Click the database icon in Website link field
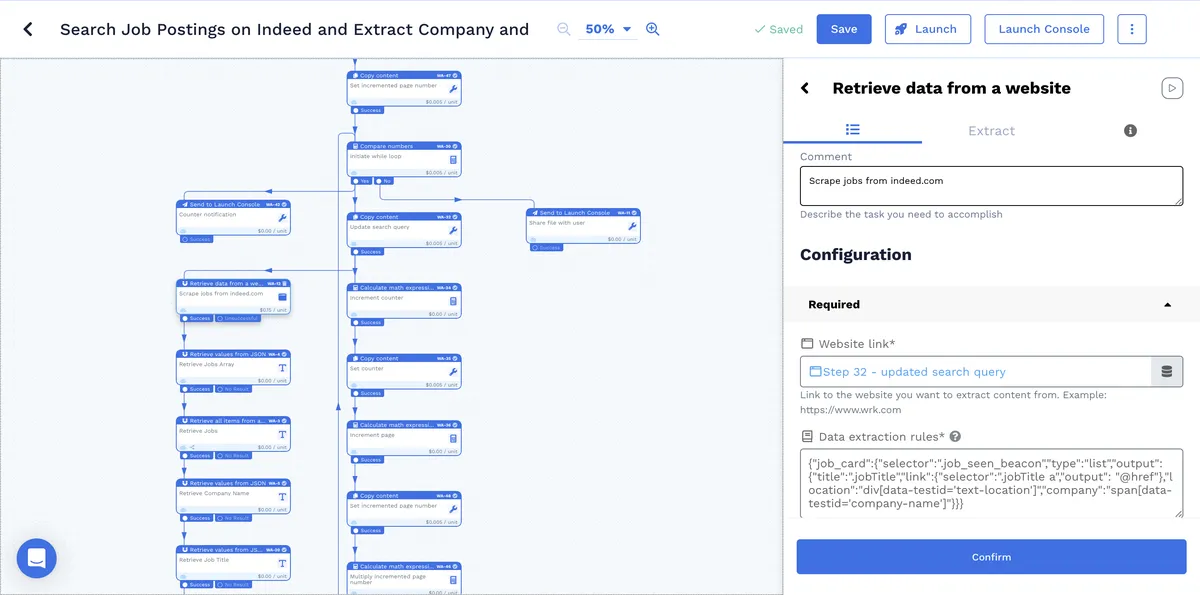Image resolution: width=1200 pixels, height=595 pixels. click(x=1167, y=372)
